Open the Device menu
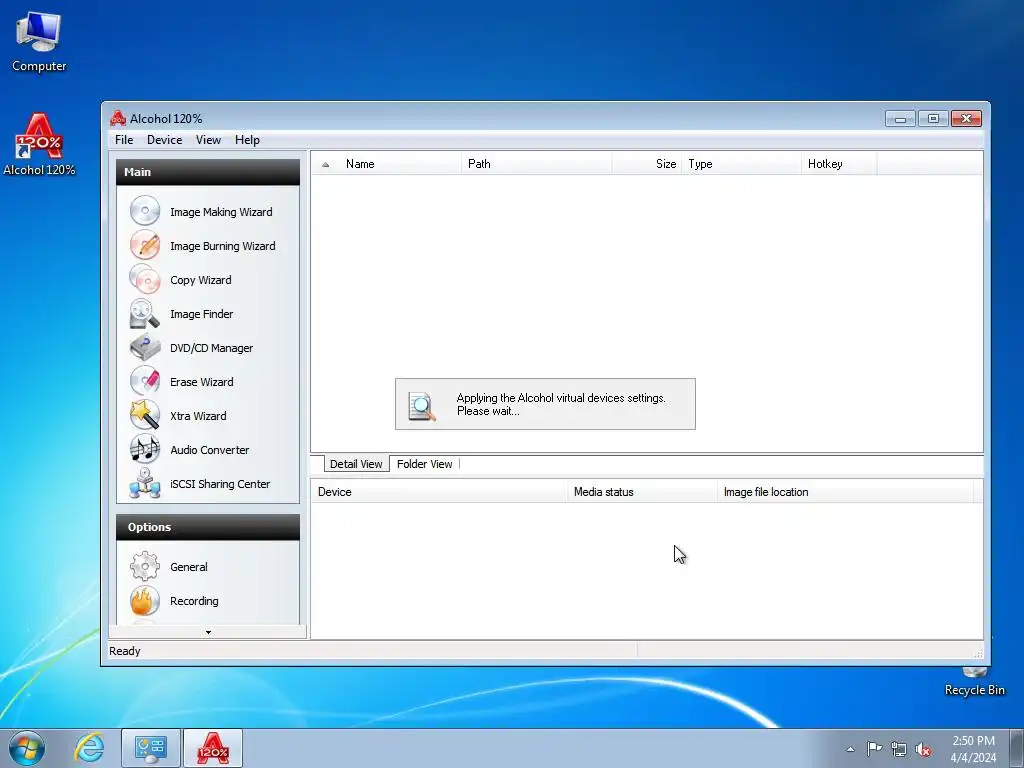 pos(165,140)
